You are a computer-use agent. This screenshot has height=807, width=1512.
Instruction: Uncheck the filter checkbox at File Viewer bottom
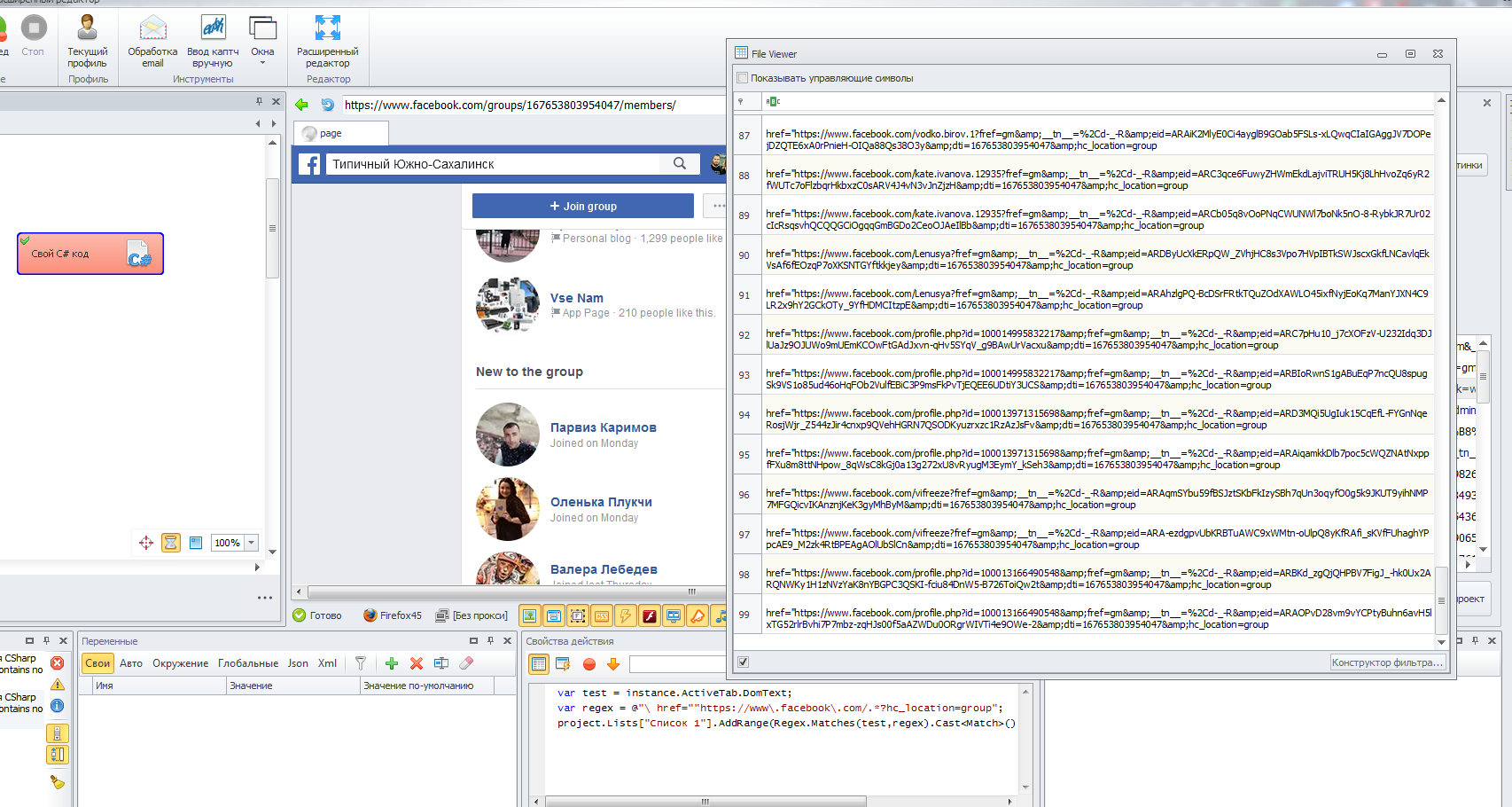pyautogui.click(x=743, y=662)
